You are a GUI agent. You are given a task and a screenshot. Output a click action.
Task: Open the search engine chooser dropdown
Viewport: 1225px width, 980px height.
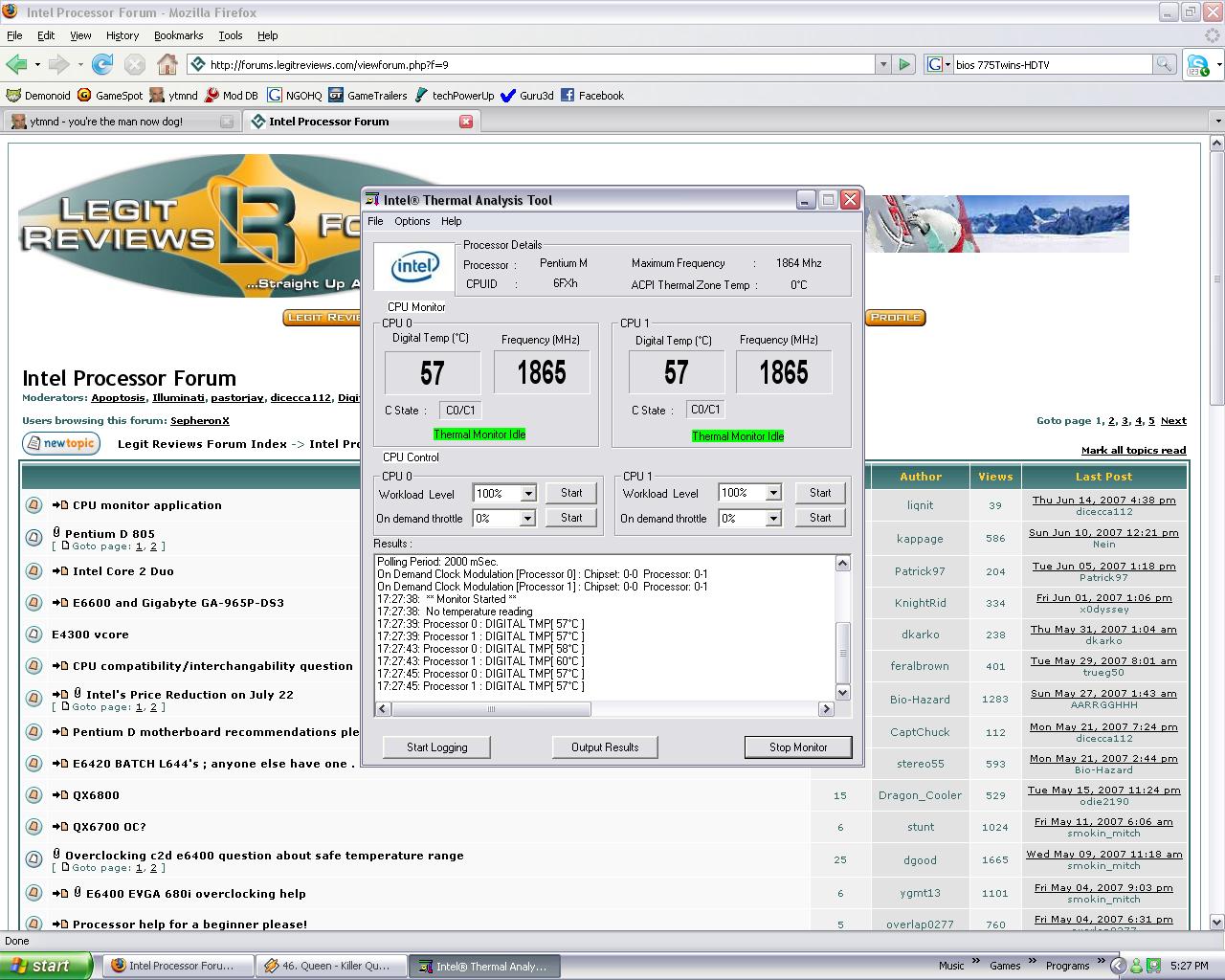939,64
